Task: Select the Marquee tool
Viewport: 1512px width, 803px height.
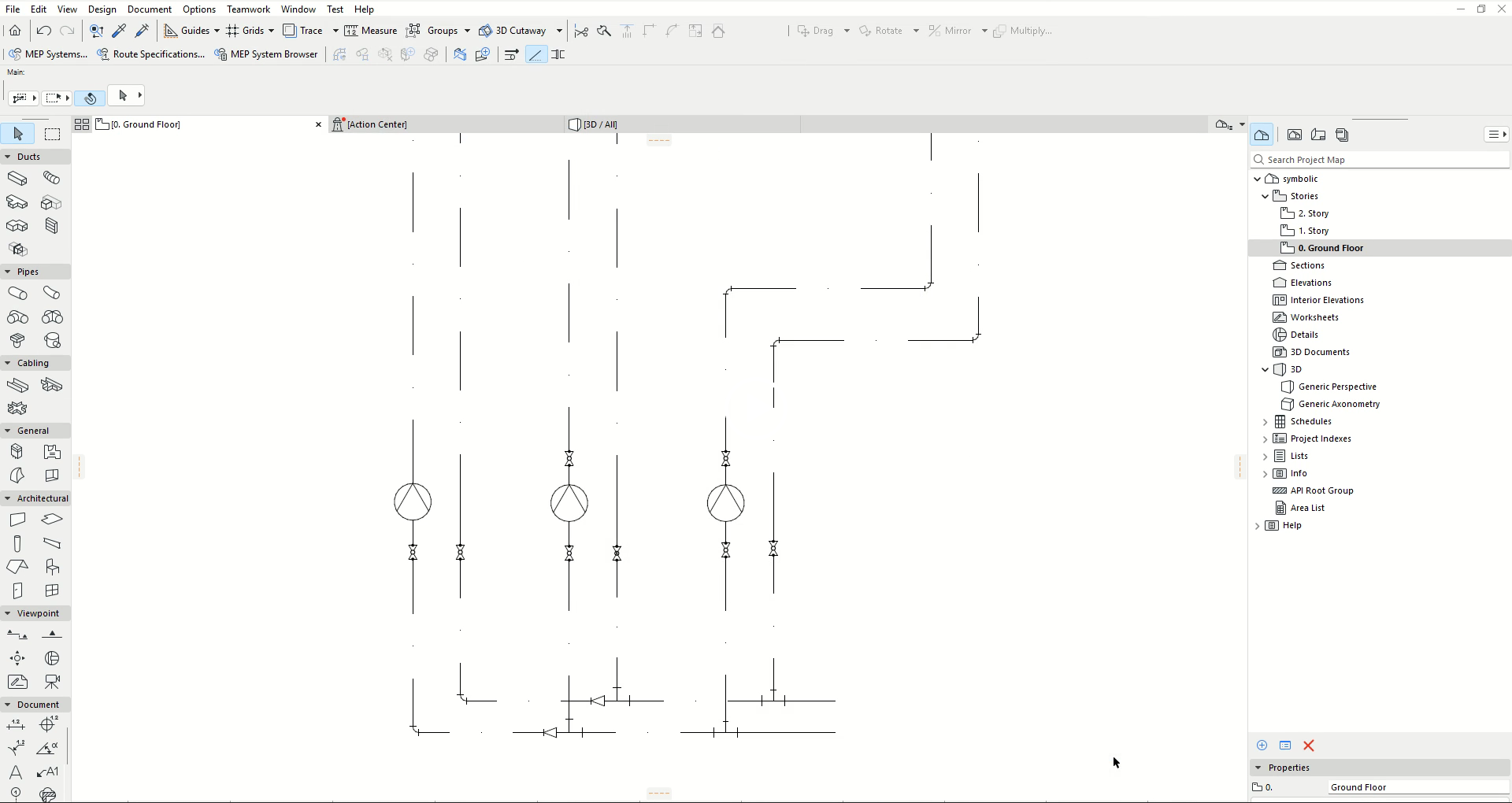Action: coord(52,135)
